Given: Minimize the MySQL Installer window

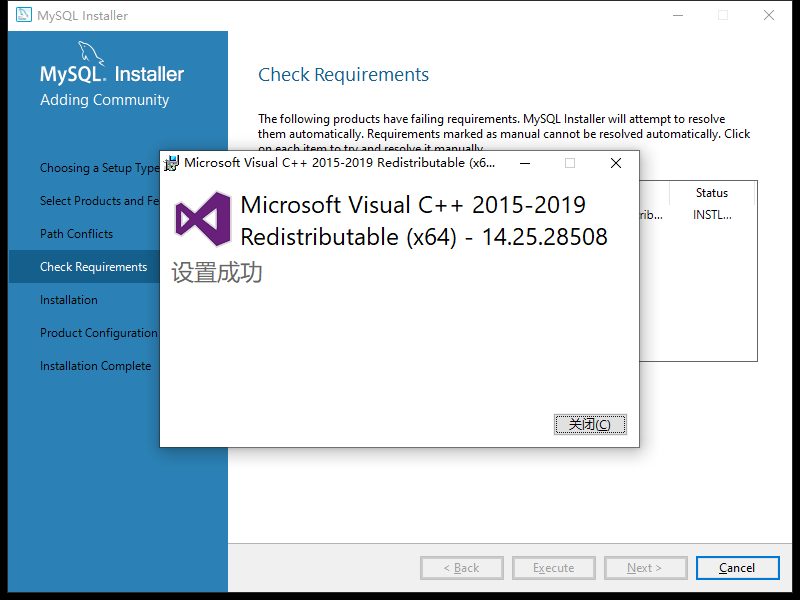Looking at the screenshot, I should [678, 15].
